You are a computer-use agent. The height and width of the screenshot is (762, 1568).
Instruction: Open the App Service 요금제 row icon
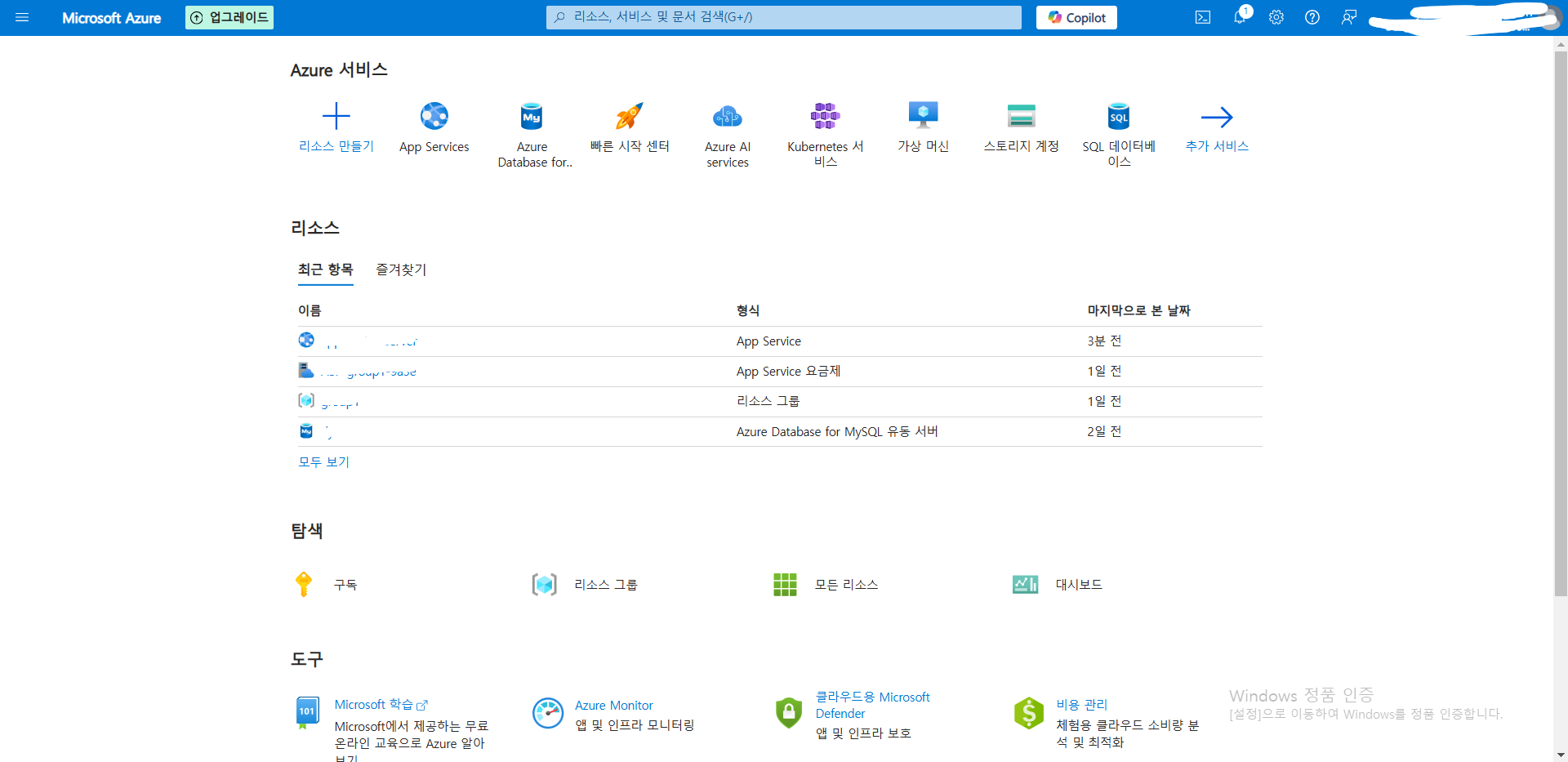tap(306, 370)
